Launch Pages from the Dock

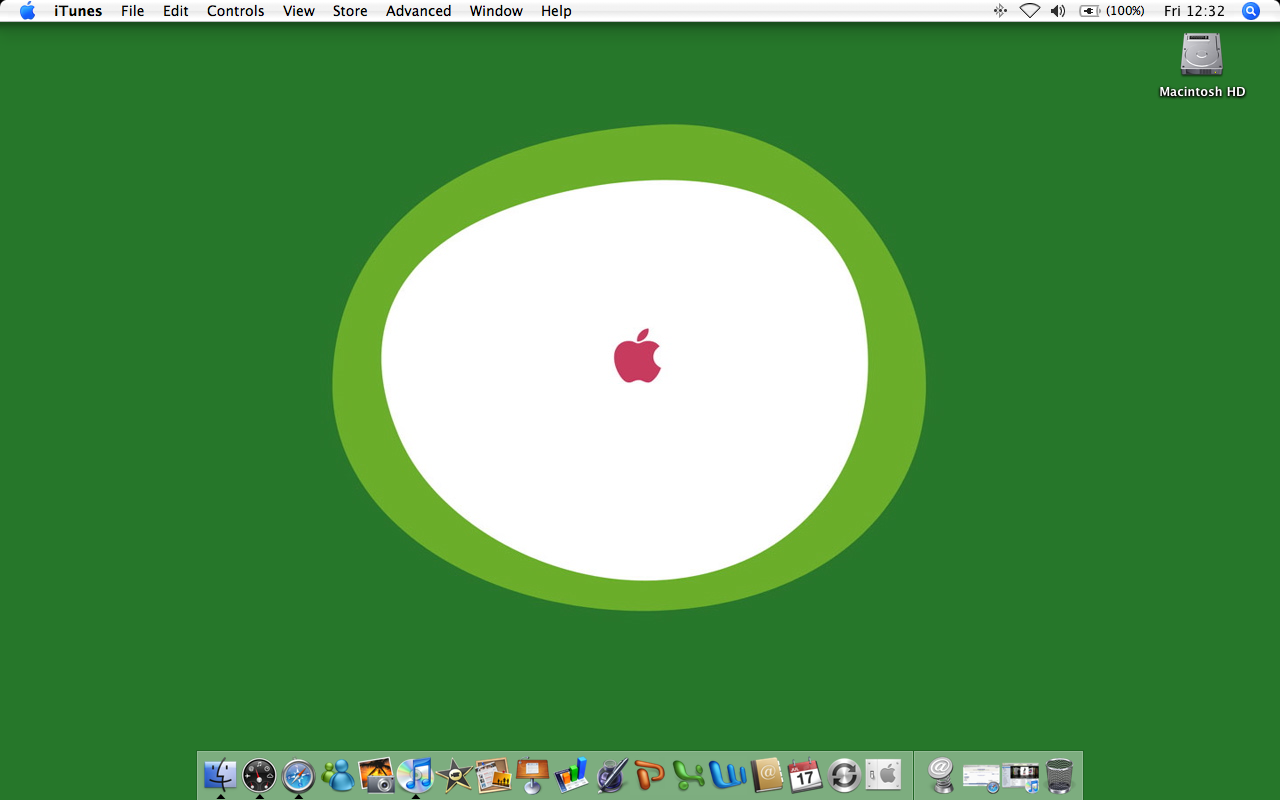coord(493,775)
